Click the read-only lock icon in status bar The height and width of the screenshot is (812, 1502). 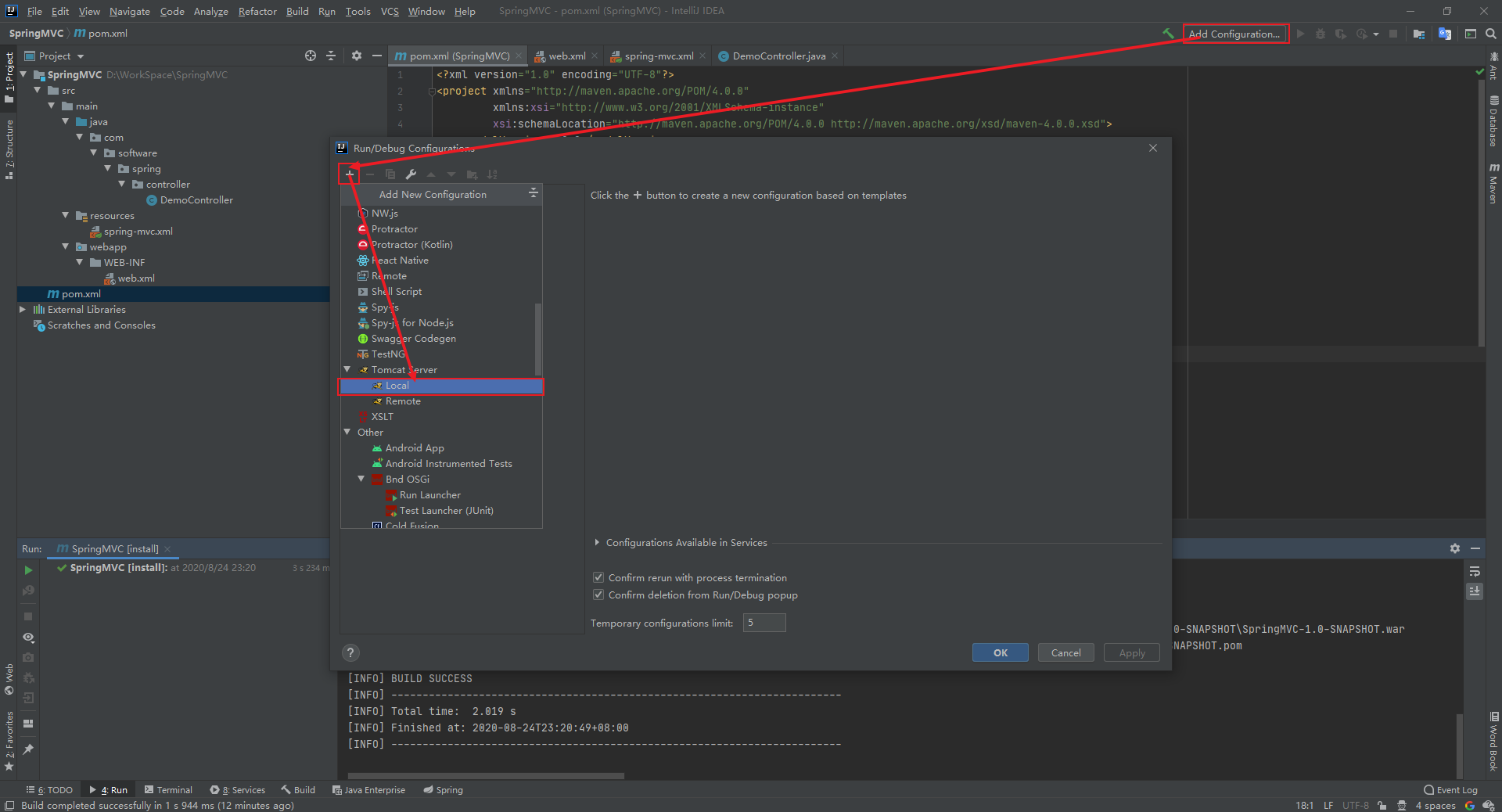coord(1382,805)
